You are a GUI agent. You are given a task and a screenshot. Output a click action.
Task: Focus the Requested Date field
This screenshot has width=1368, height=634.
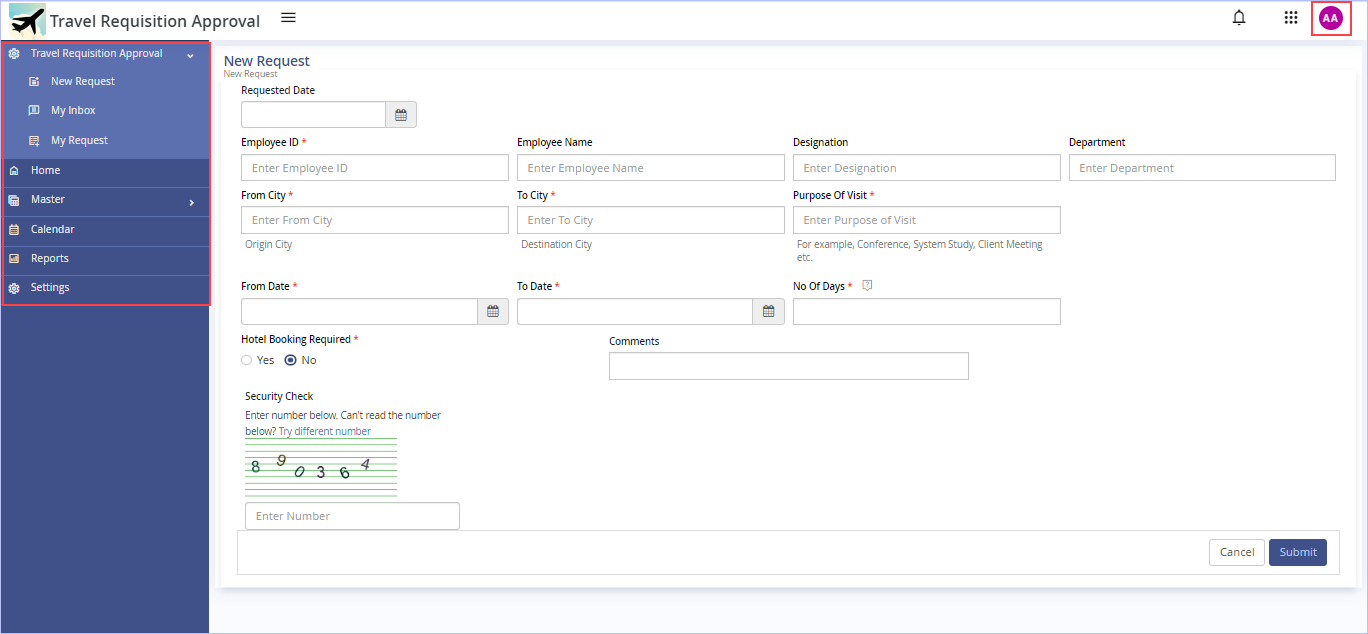pos(313,115)
